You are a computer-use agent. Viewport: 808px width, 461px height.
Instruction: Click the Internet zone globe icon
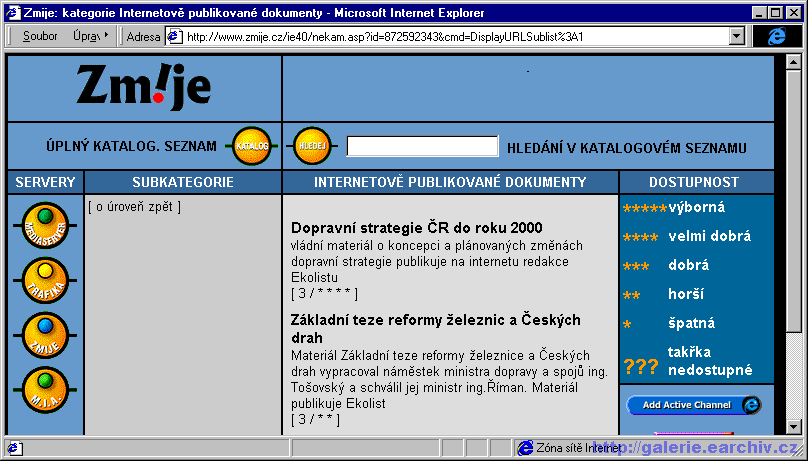[525, 448]
